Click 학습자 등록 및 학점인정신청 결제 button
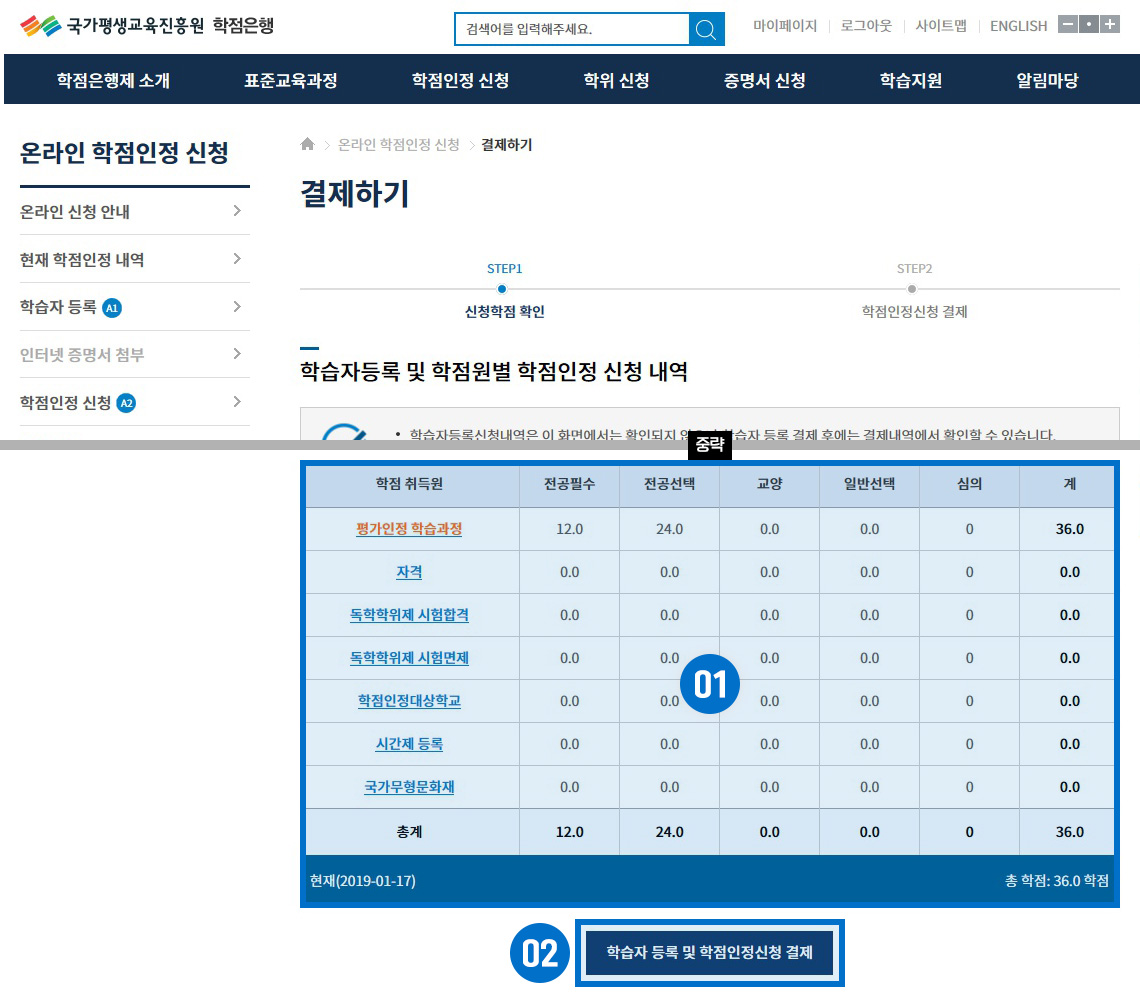 tap(710, 953)
